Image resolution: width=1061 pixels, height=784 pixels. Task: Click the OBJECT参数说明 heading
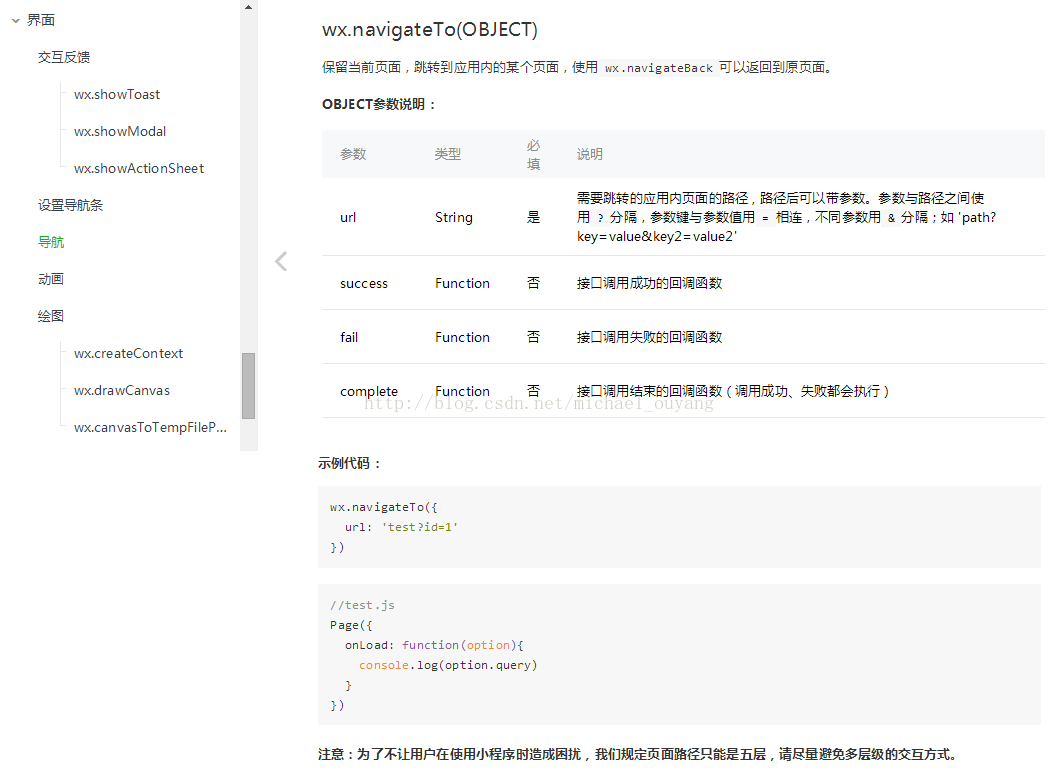coord(379,104)
